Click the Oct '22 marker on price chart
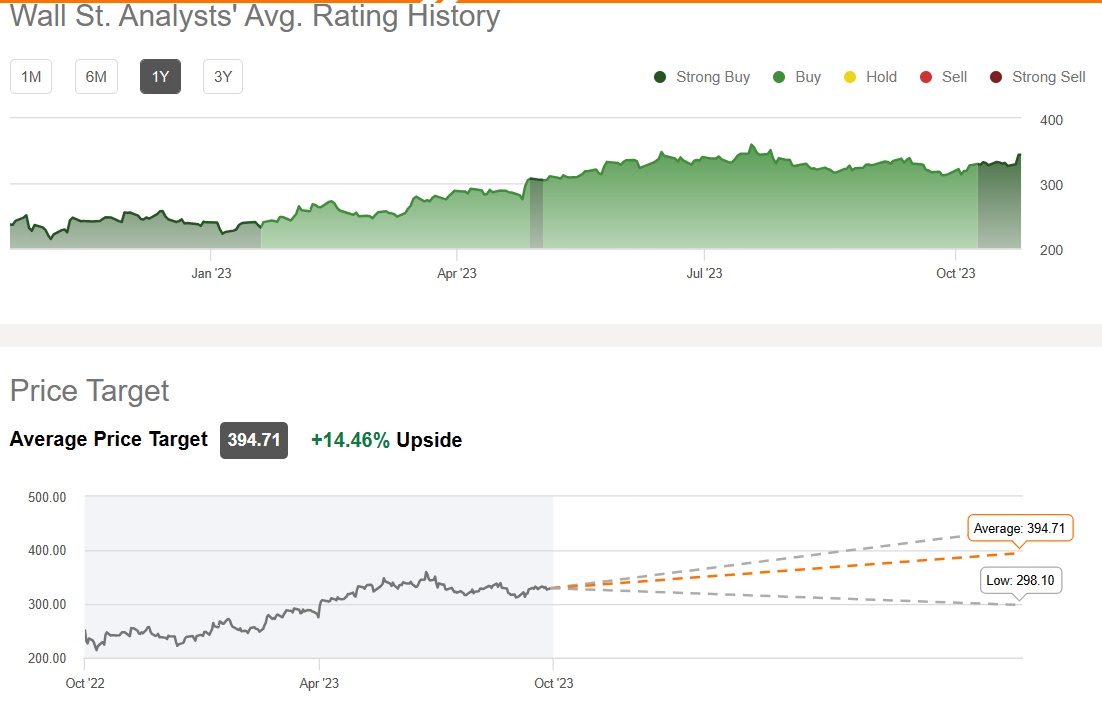Viewport: 1102px width, 713px height. pos(85,684)
